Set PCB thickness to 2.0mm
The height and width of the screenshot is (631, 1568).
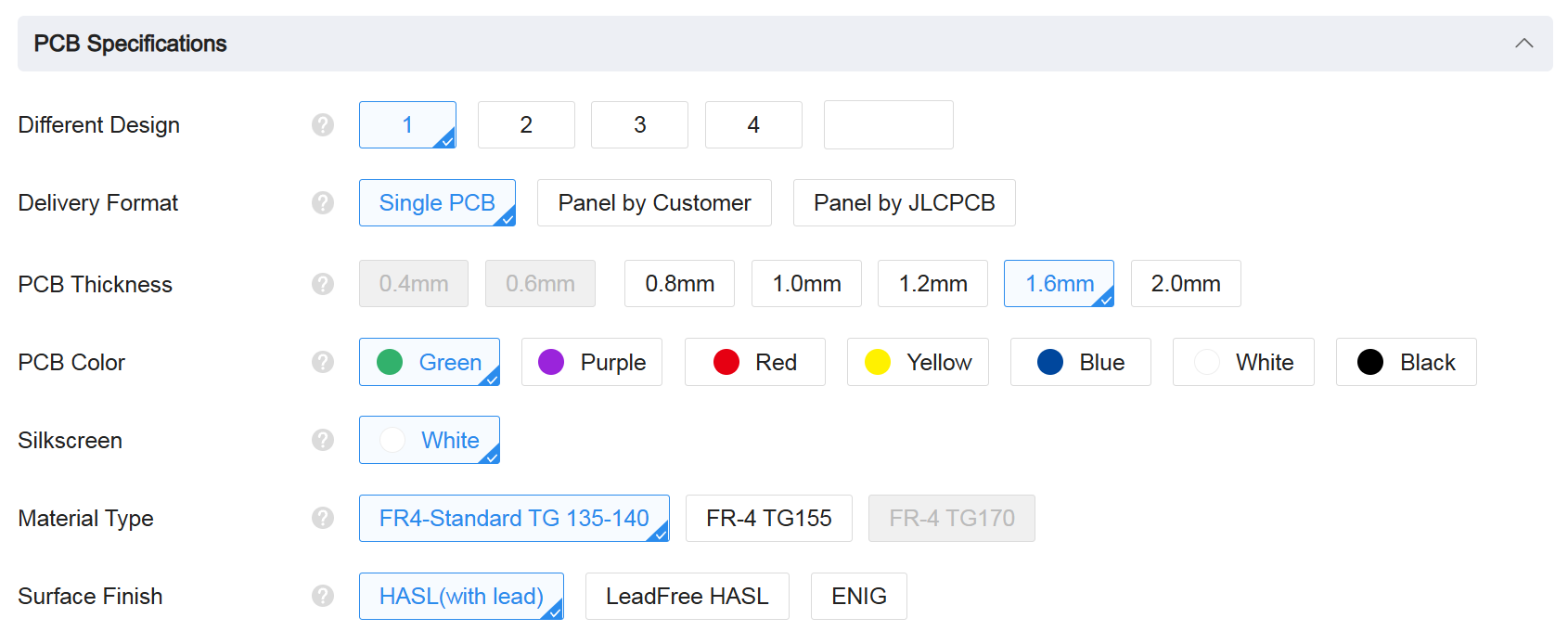[x=1186, y=283]
